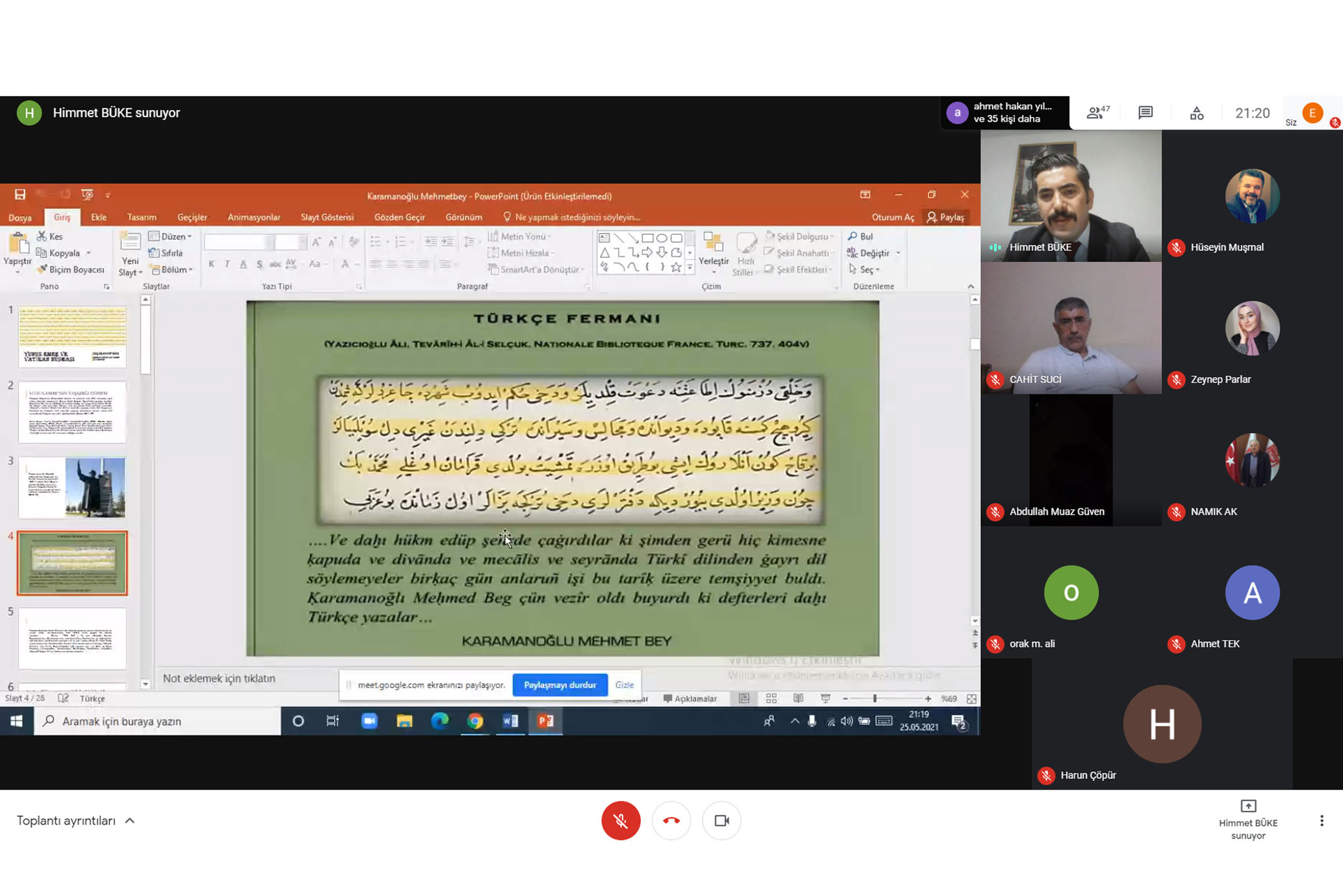Click the Kes (Cut) scissors icon
Viewport: 1343px width, 896px height.
[43, 235]
